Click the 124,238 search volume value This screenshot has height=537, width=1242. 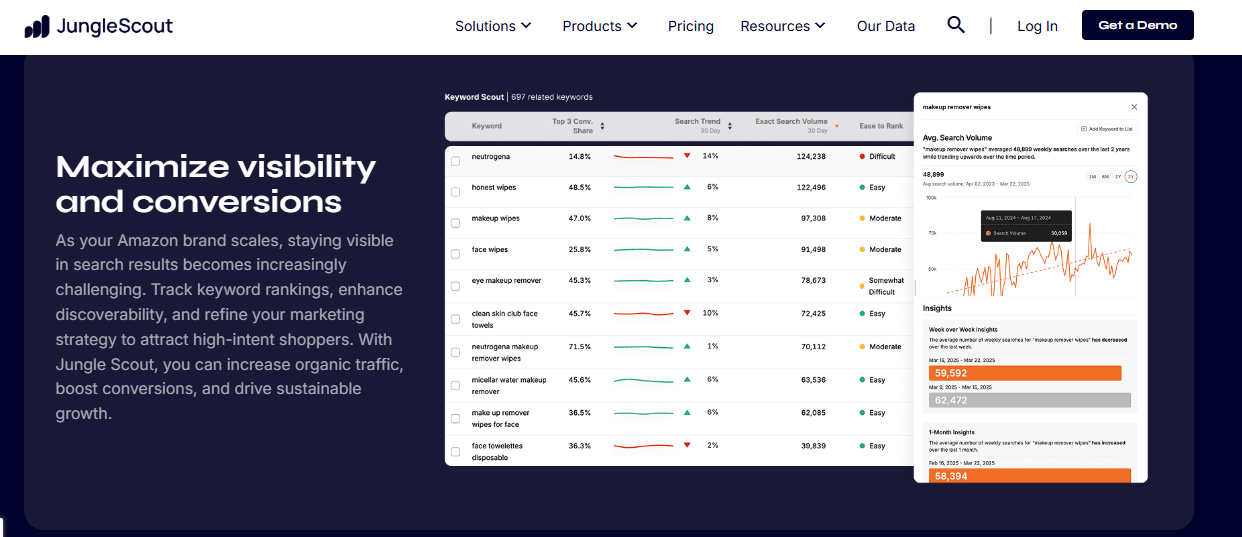tap(811, 157)
